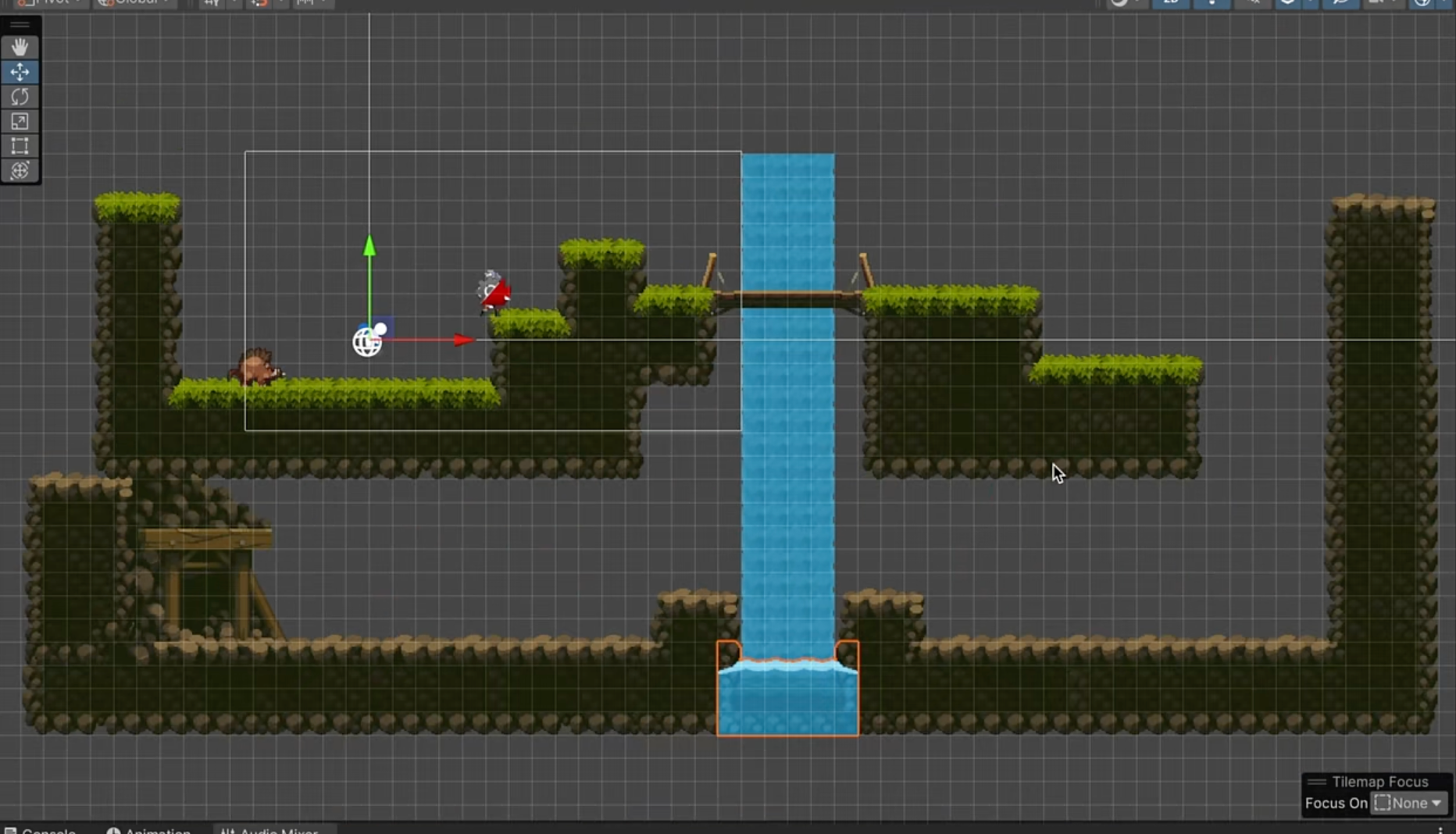Select the Rotate tool
The height and width of the screenshot is (834, 1456).
coord(20,97)
